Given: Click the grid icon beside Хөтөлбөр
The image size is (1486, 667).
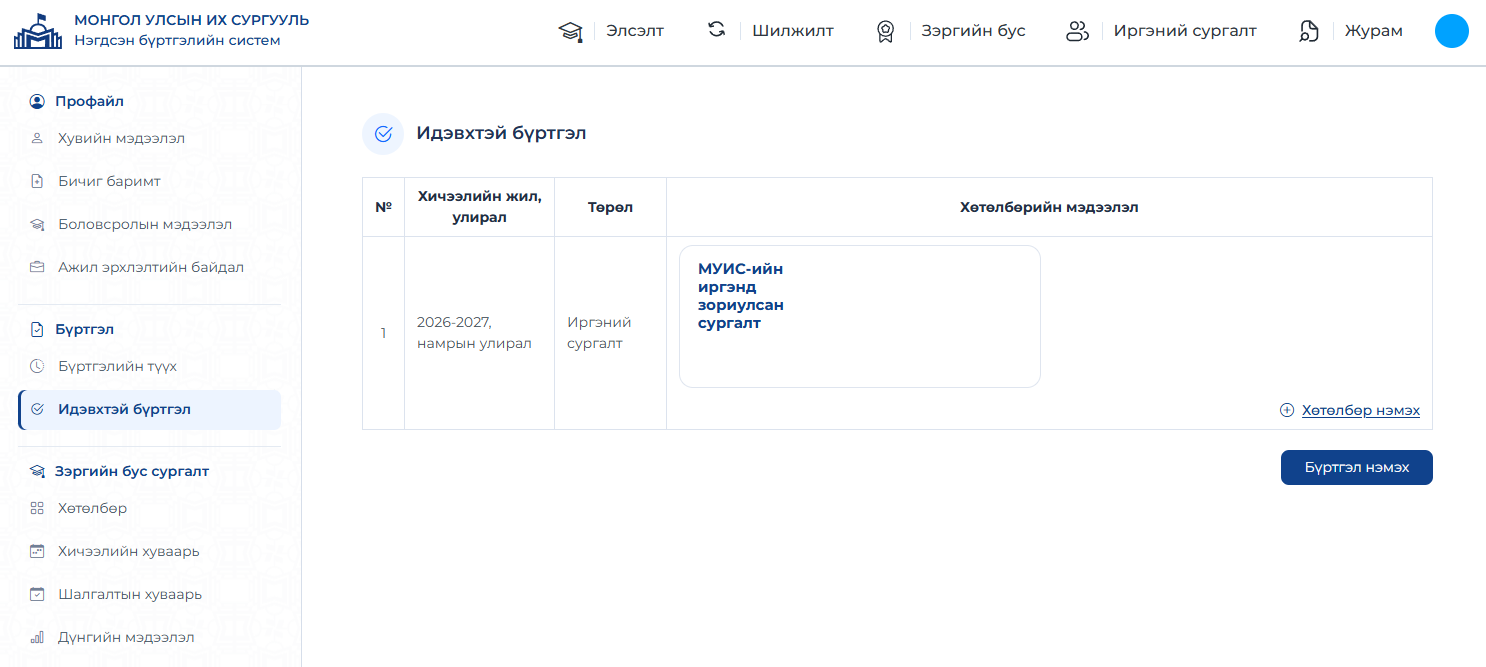Looking at the screenshot, I should [x=37, y=509].
